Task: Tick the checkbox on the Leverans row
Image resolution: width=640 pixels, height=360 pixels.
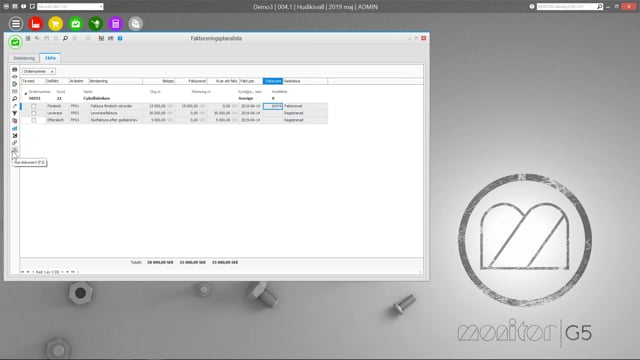Action: (34, 113)
